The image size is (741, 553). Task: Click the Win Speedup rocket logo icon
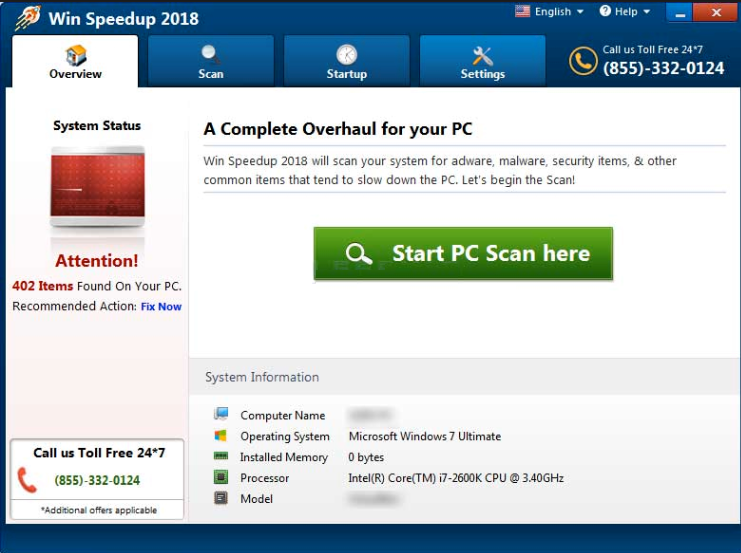[27, 18]
